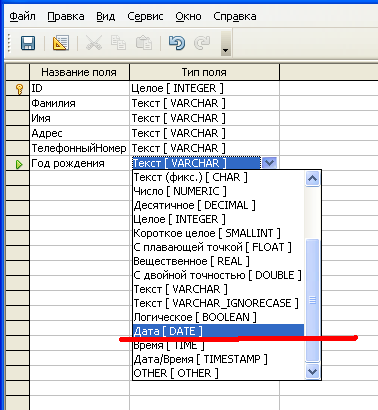Click the Redo arrow icon
Viewport: 378px width, 410px height.
coord(202,43)
